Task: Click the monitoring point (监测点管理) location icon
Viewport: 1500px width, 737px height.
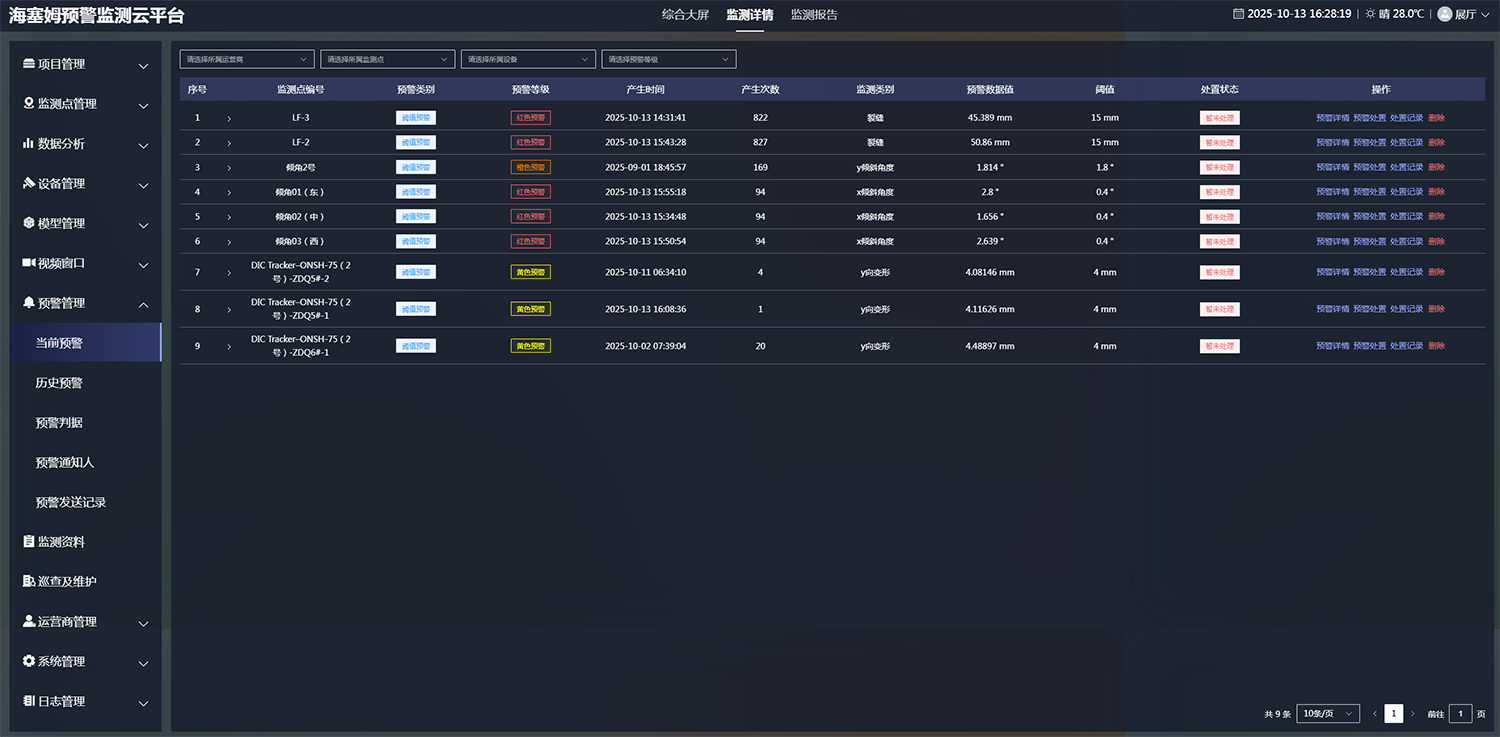Action: pyautogui.click(x=28, y=104)
